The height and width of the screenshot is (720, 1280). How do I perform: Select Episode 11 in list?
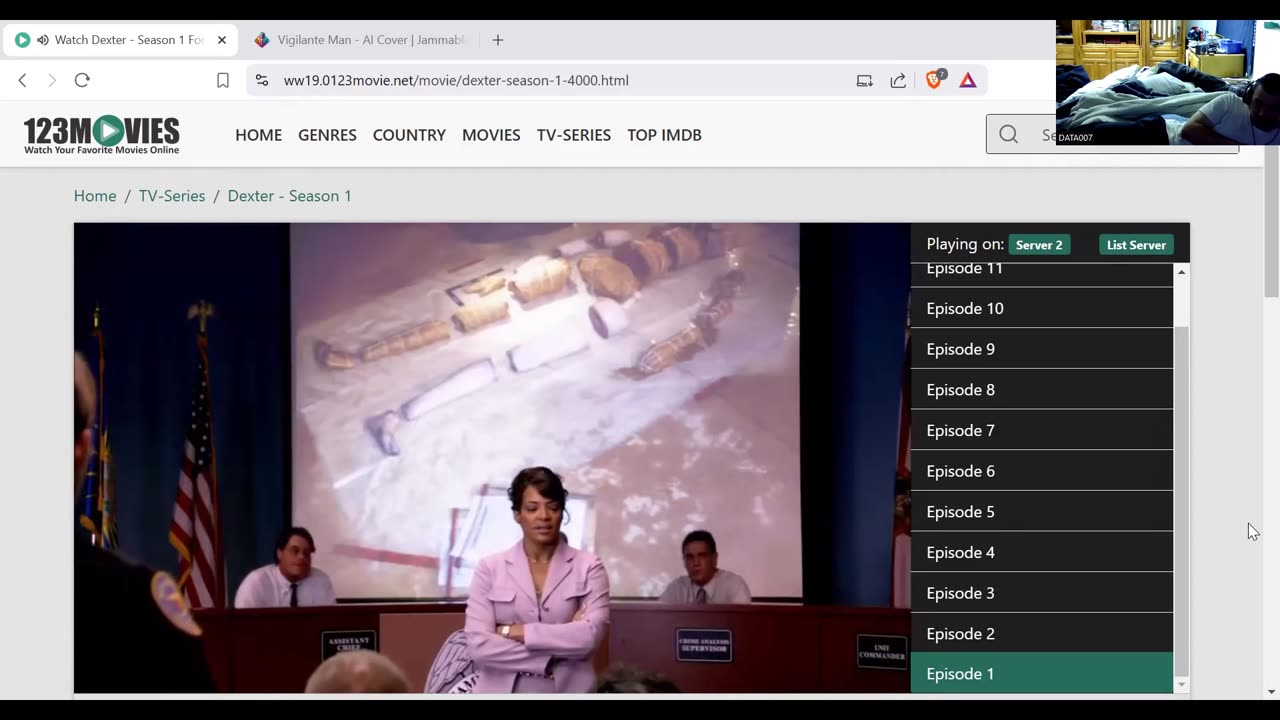(x=1041, y=274)
